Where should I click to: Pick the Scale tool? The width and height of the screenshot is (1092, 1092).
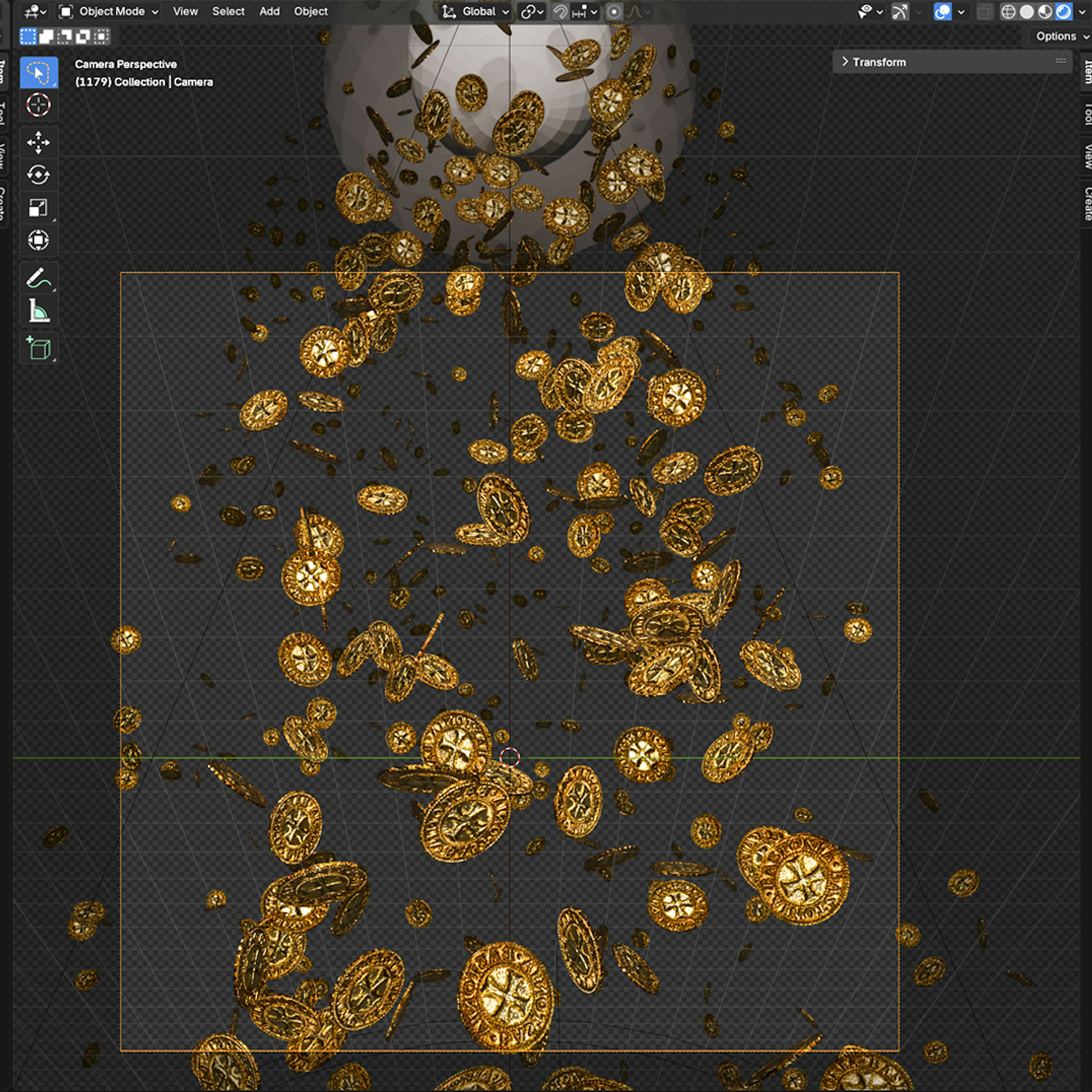point(38,207)
